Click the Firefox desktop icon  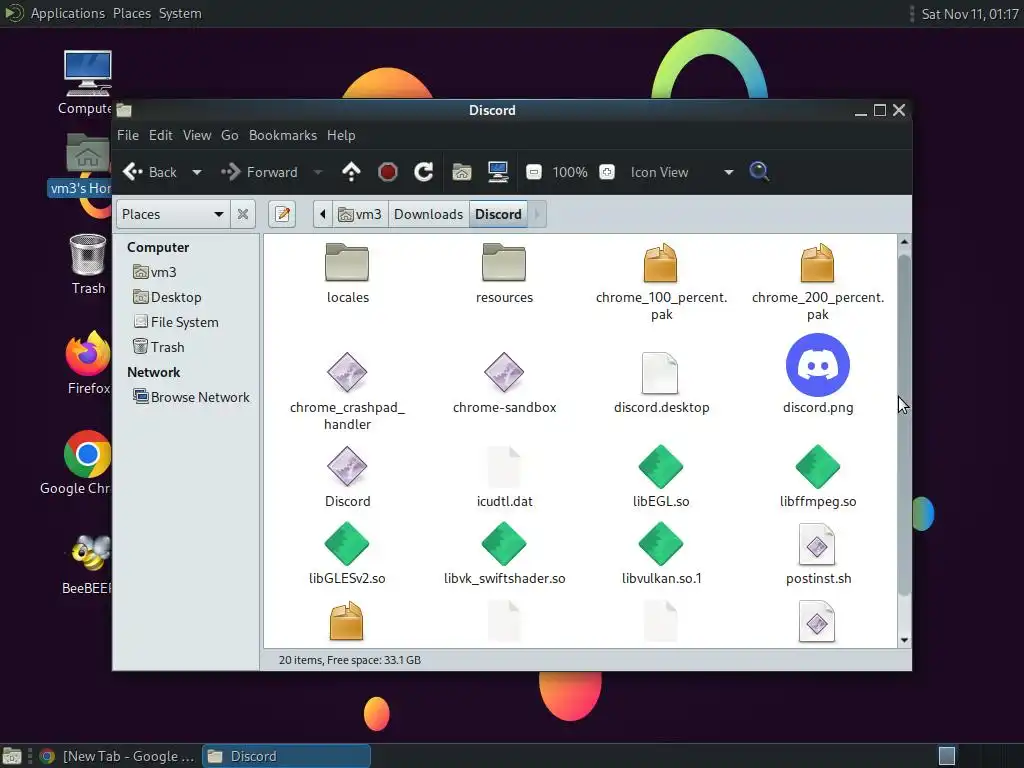pos(88,362)
